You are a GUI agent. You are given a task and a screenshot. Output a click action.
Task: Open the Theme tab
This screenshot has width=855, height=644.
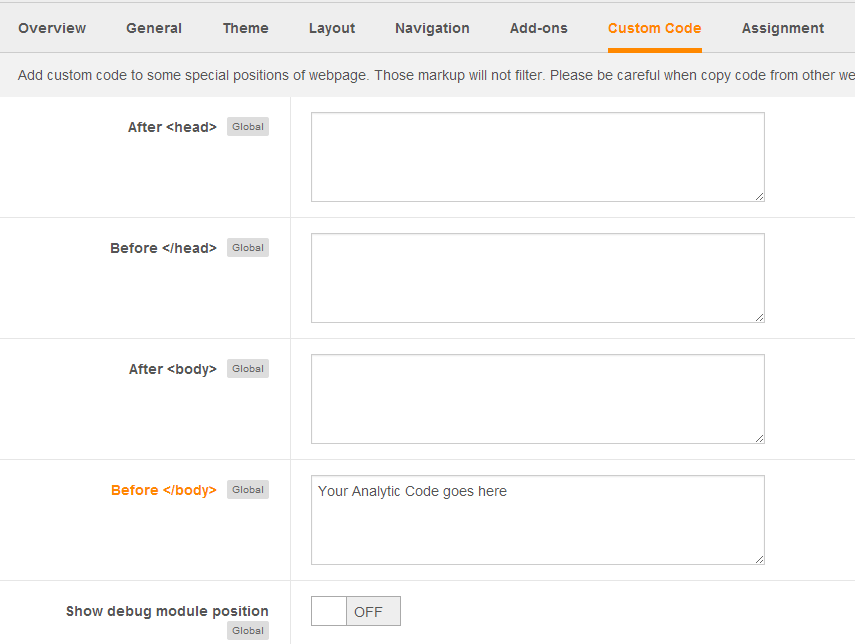click(245, 28)
